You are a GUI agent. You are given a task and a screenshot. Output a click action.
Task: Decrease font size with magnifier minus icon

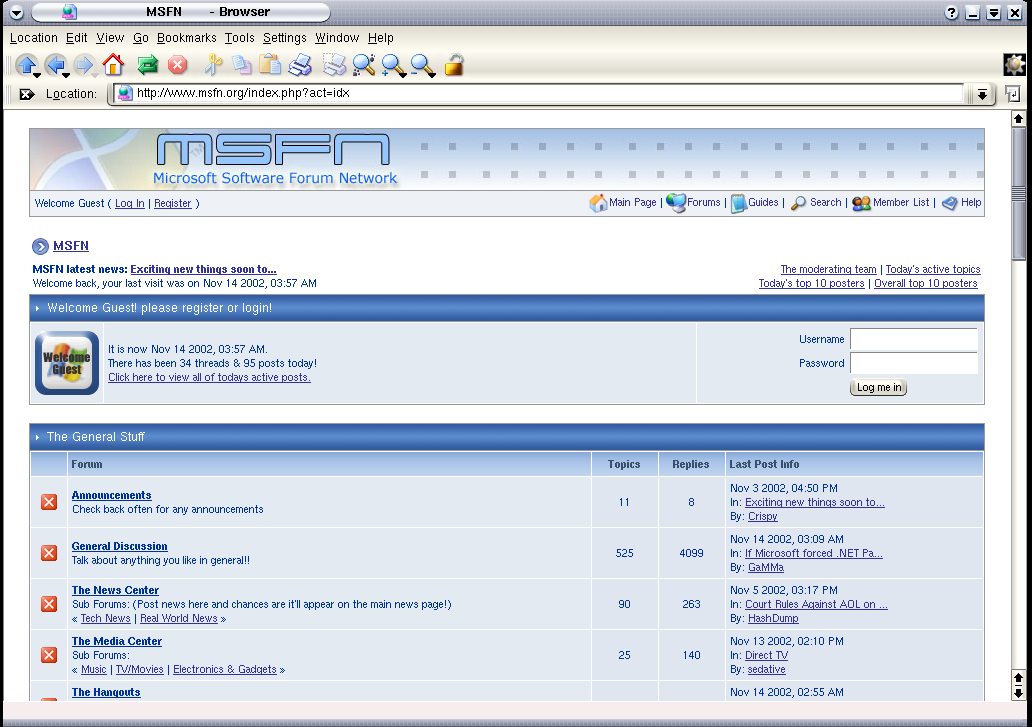[x=423, y=64]
